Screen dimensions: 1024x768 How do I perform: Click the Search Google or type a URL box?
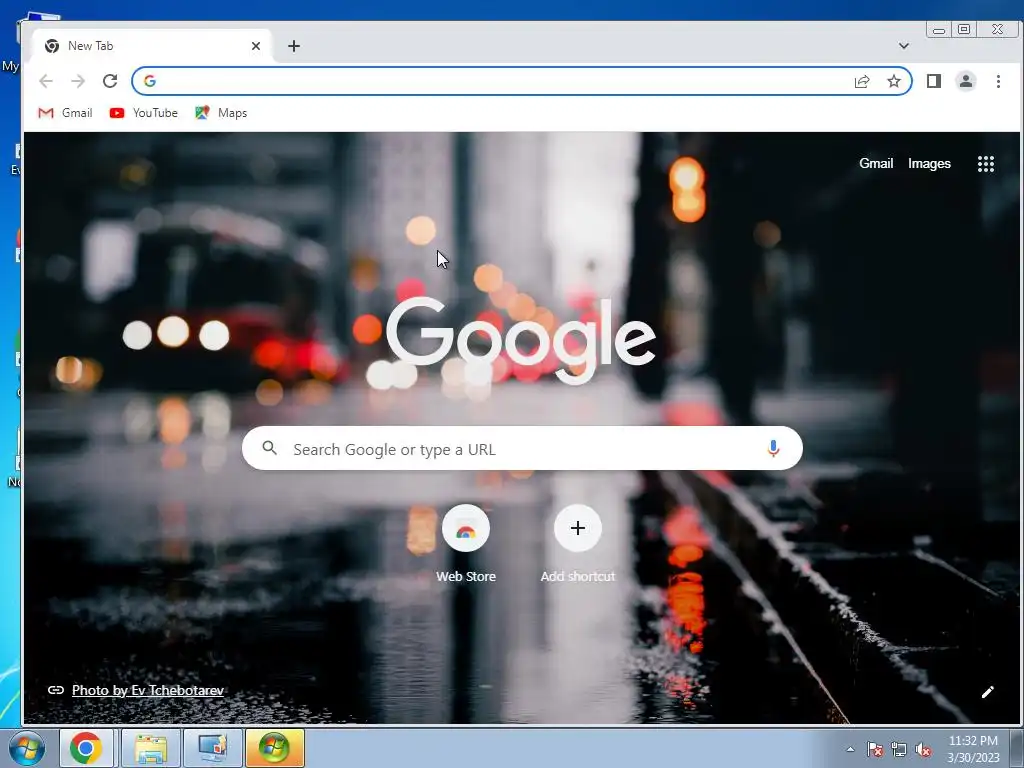[x=522, y=449]
